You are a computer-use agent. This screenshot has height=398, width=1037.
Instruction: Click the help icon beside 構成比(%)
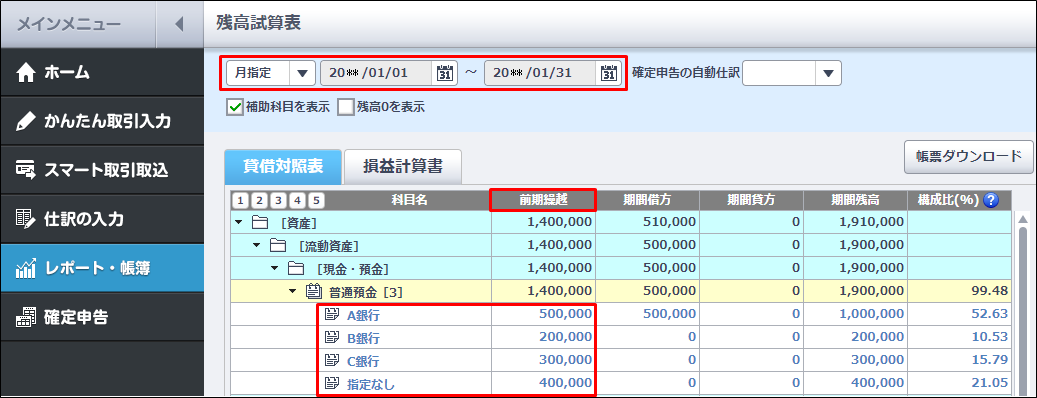coord(991,200)
